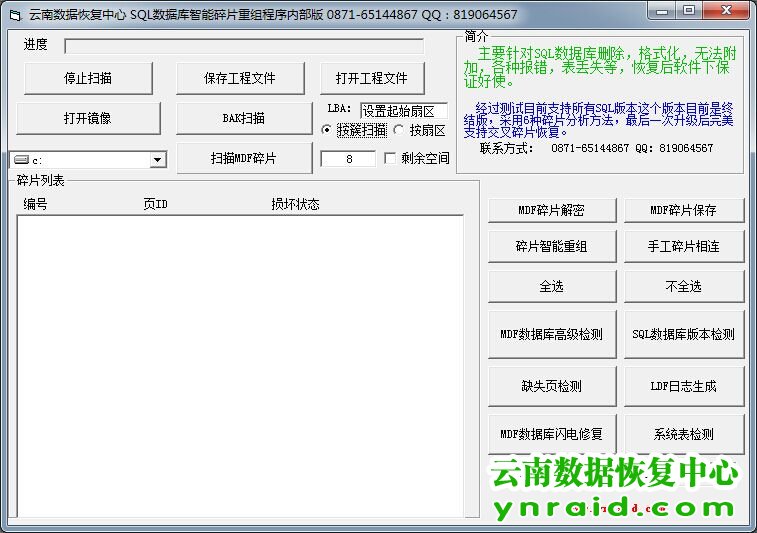Click the LBA 设置起始扇区 input field
The height and width of the screenshot is (533, 757).
(x=403, y=110)
